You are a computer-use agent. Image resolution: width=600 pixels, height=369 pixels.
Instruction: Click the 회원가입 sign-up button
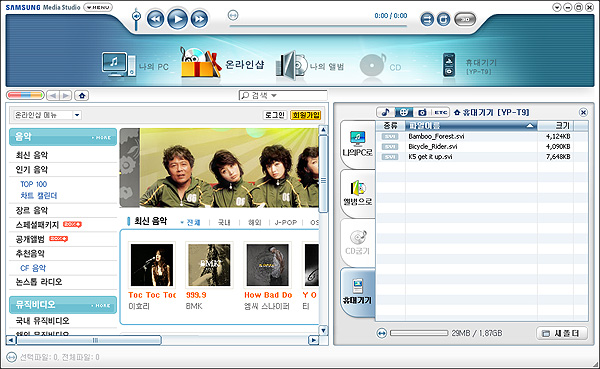305,115
